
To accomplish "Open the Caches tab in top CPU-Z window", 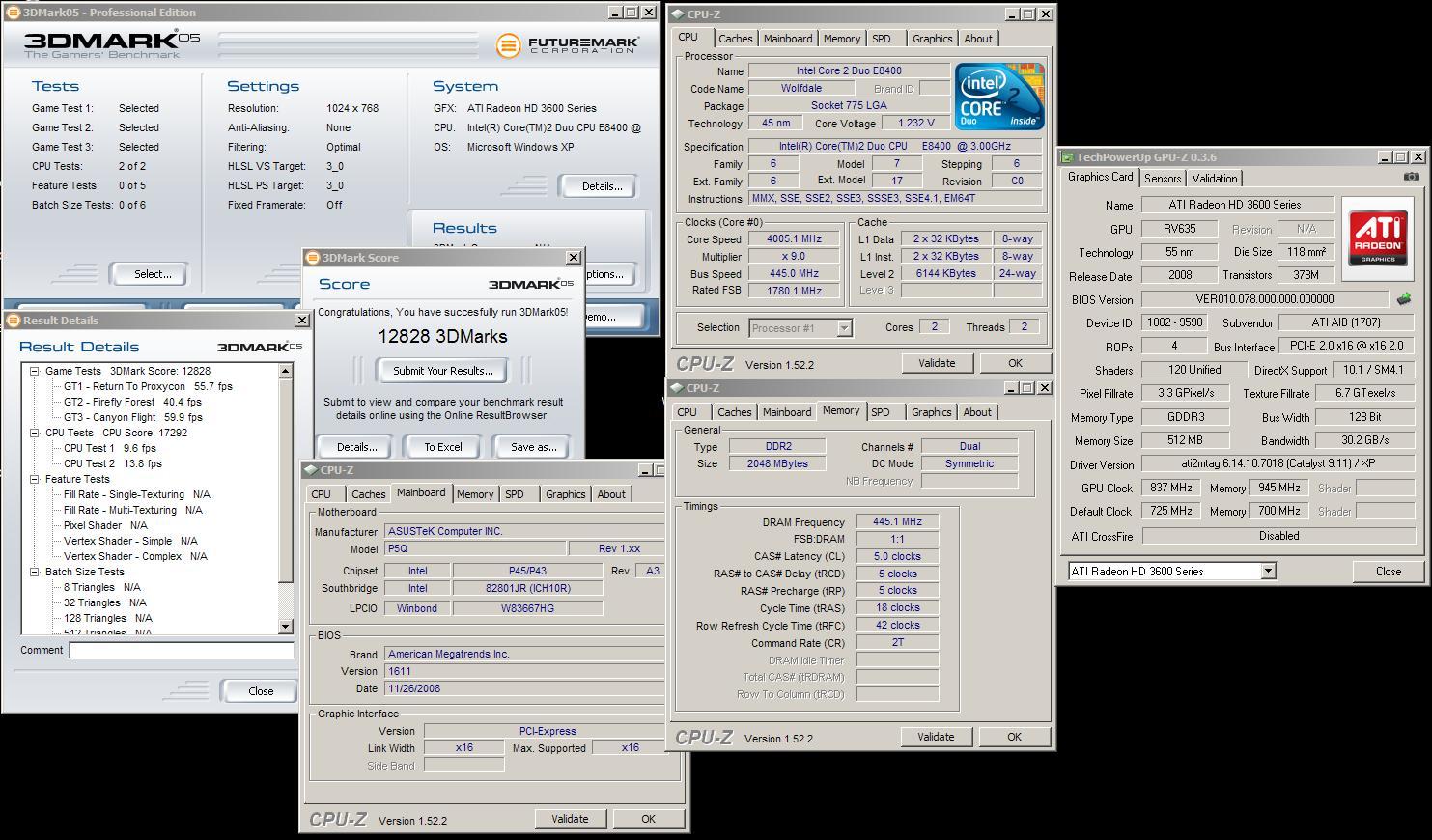I will (735, 39).
